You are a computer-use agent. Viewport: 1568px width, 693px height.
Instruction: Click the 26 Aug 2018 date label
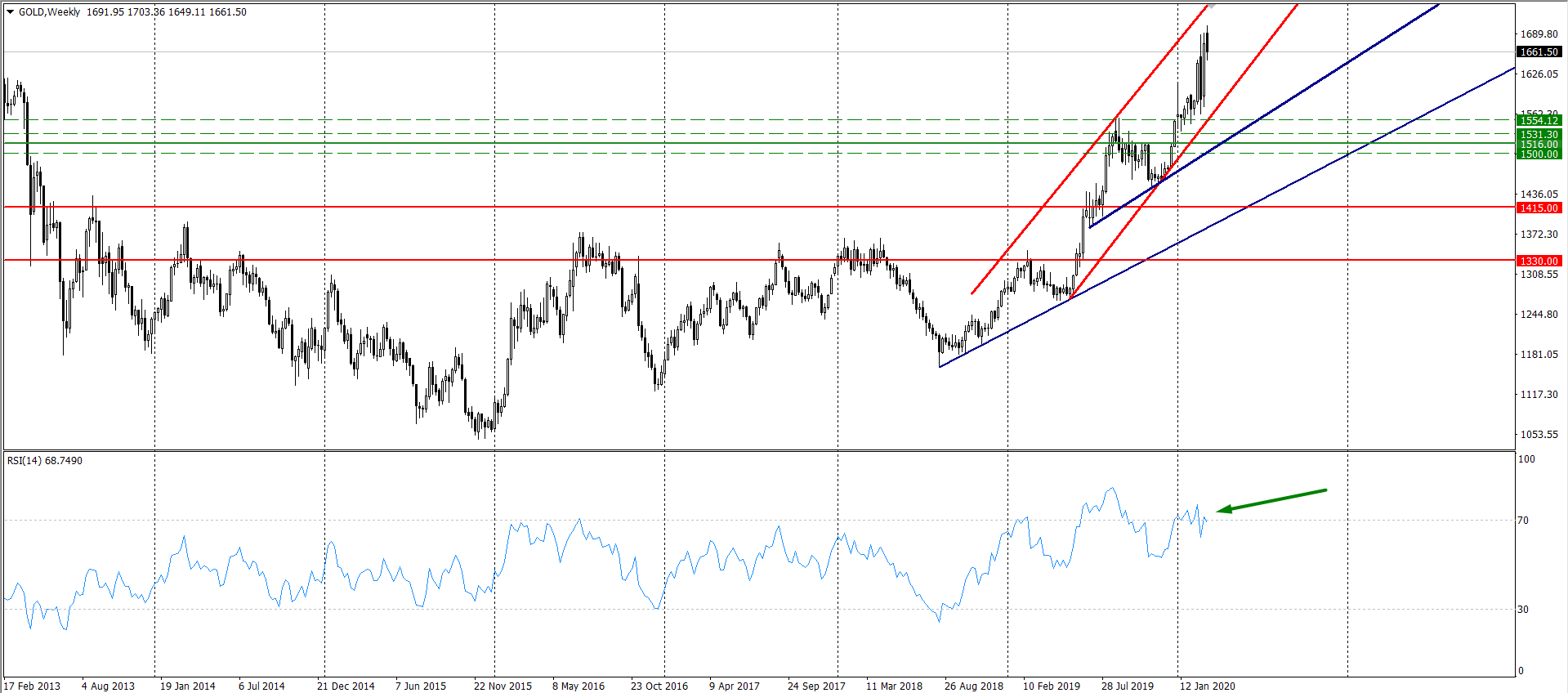[x=973, y=686]
